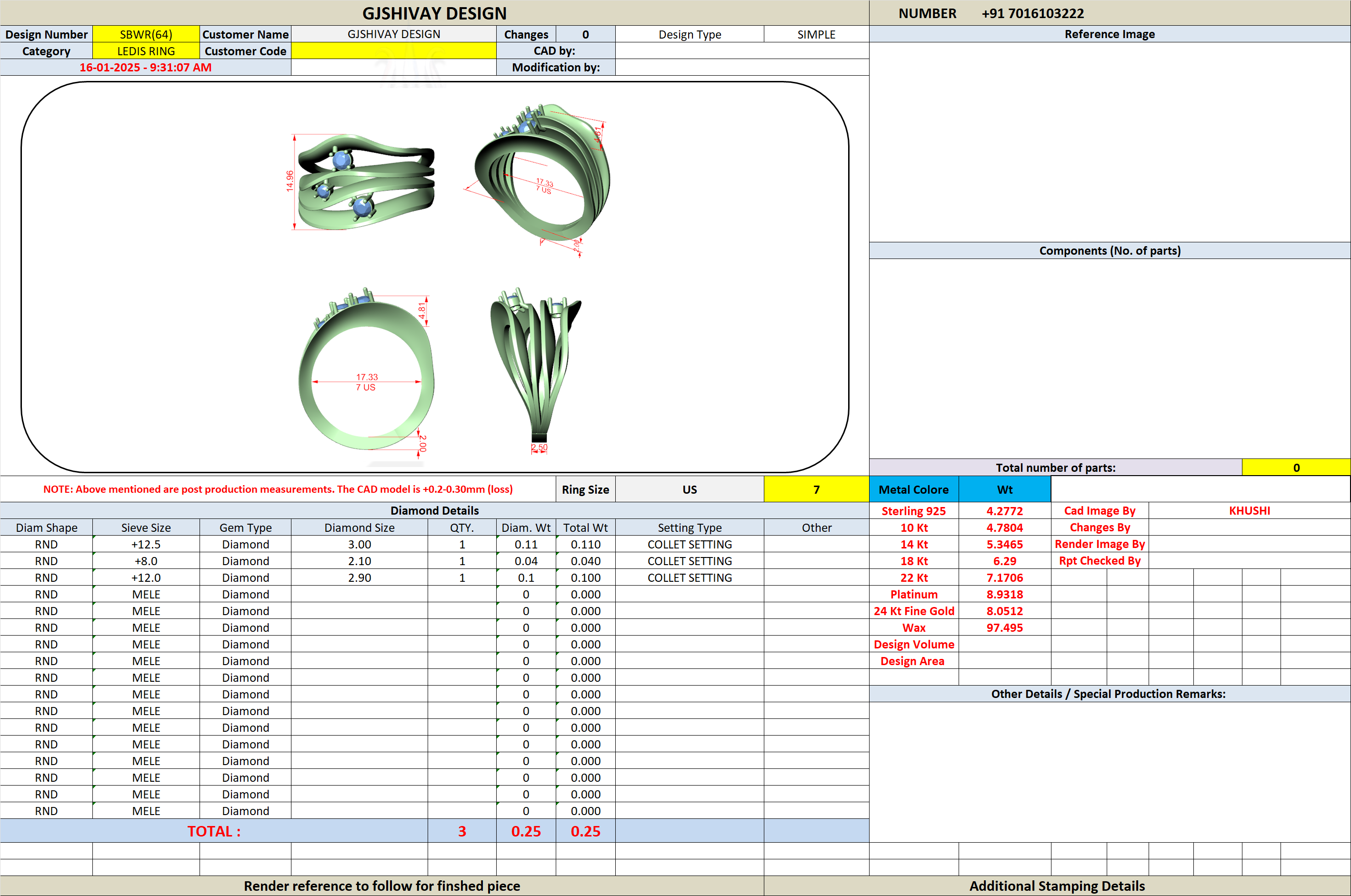
Task: Click the Design Volume label
Action: (x=914, y=644)
